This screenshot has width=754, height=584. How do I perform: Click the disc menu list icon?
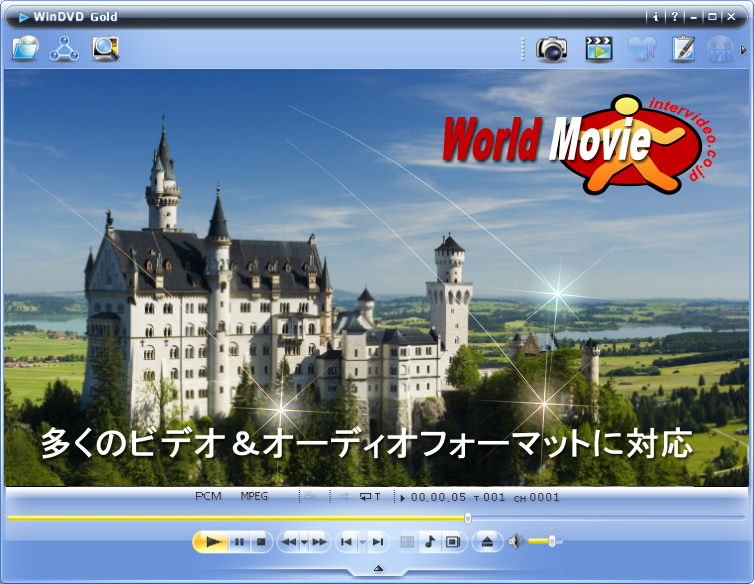click(407, 542)
